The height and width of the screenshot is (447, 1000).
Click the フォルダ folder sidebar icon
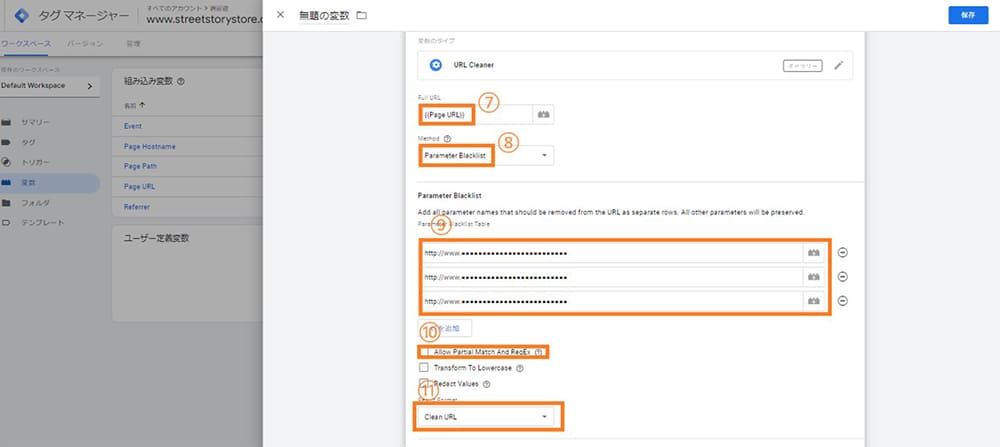[x=6, y=203]
